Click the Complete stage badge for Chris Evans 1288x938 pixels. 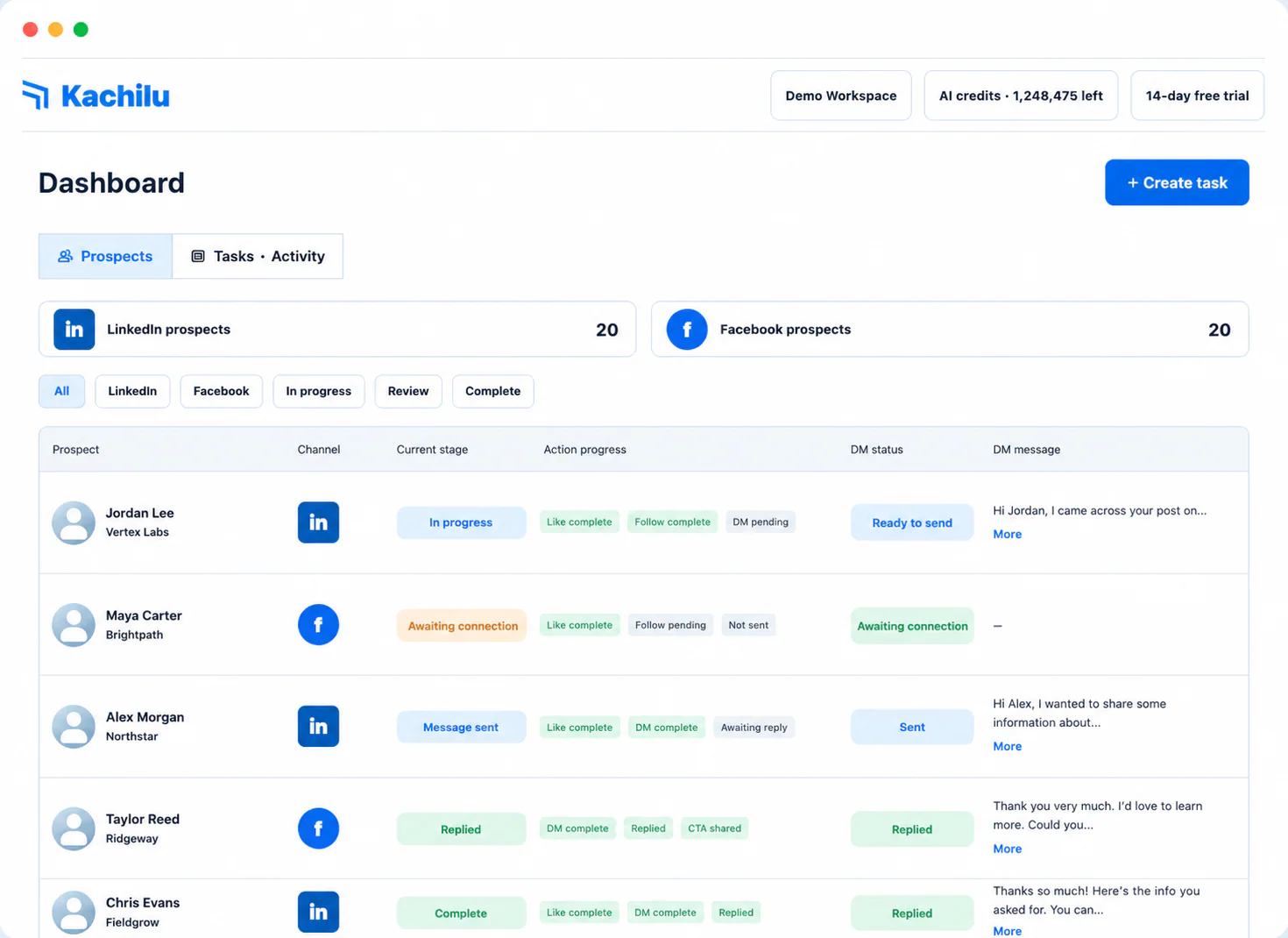coord(461,913)
